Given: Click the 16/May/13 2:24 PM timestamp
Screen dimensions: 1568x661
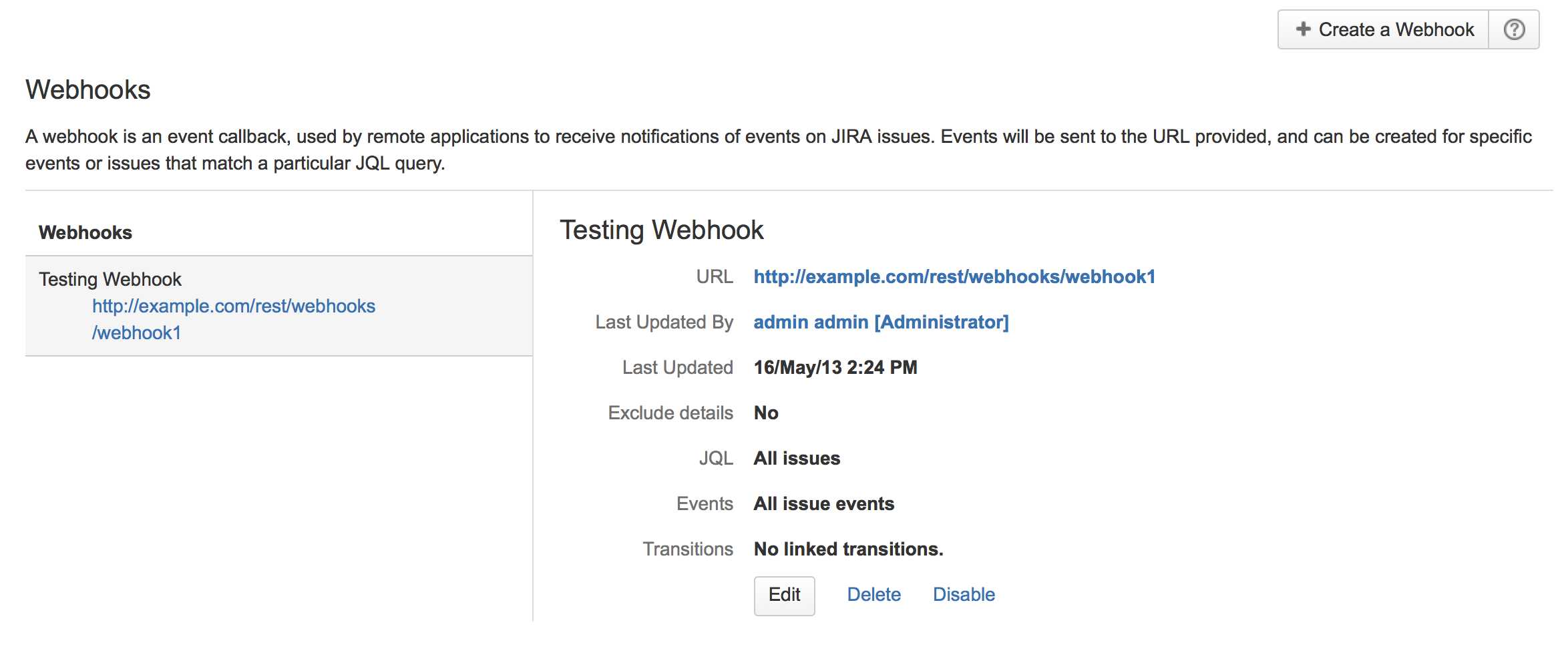Looking at the screenshot, I should point(835,368).
